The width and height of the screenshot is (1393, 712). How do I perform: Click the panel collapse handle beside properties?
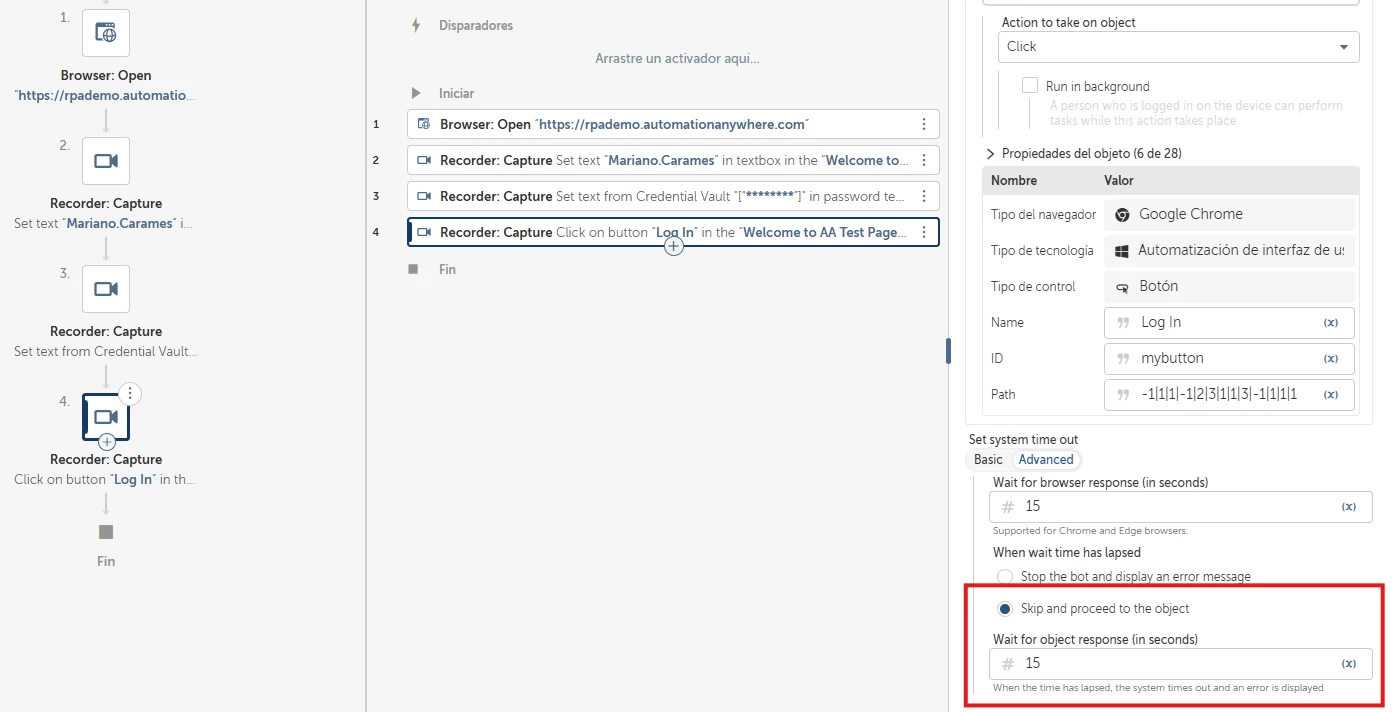(948, 351)
